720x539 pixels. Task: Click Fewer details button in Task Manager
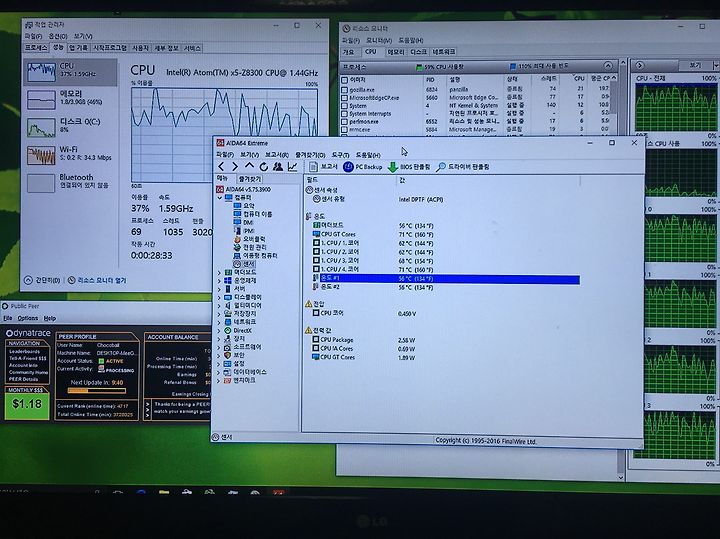[x=42, y=280]
